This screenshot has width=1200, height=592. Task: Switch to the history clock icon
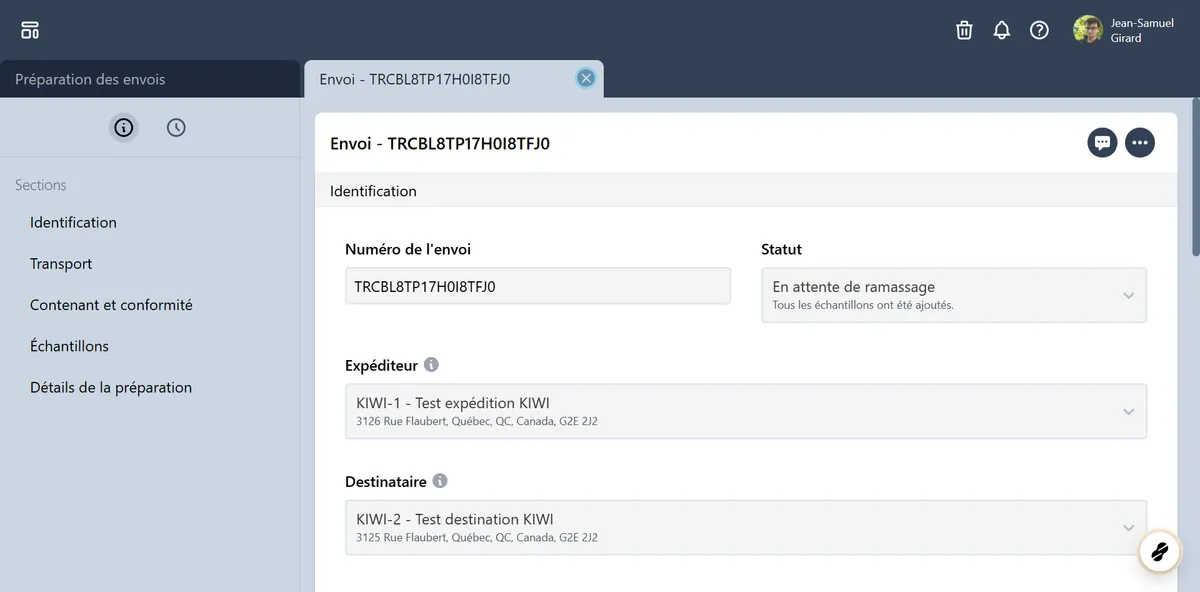[x=176, y=128]
